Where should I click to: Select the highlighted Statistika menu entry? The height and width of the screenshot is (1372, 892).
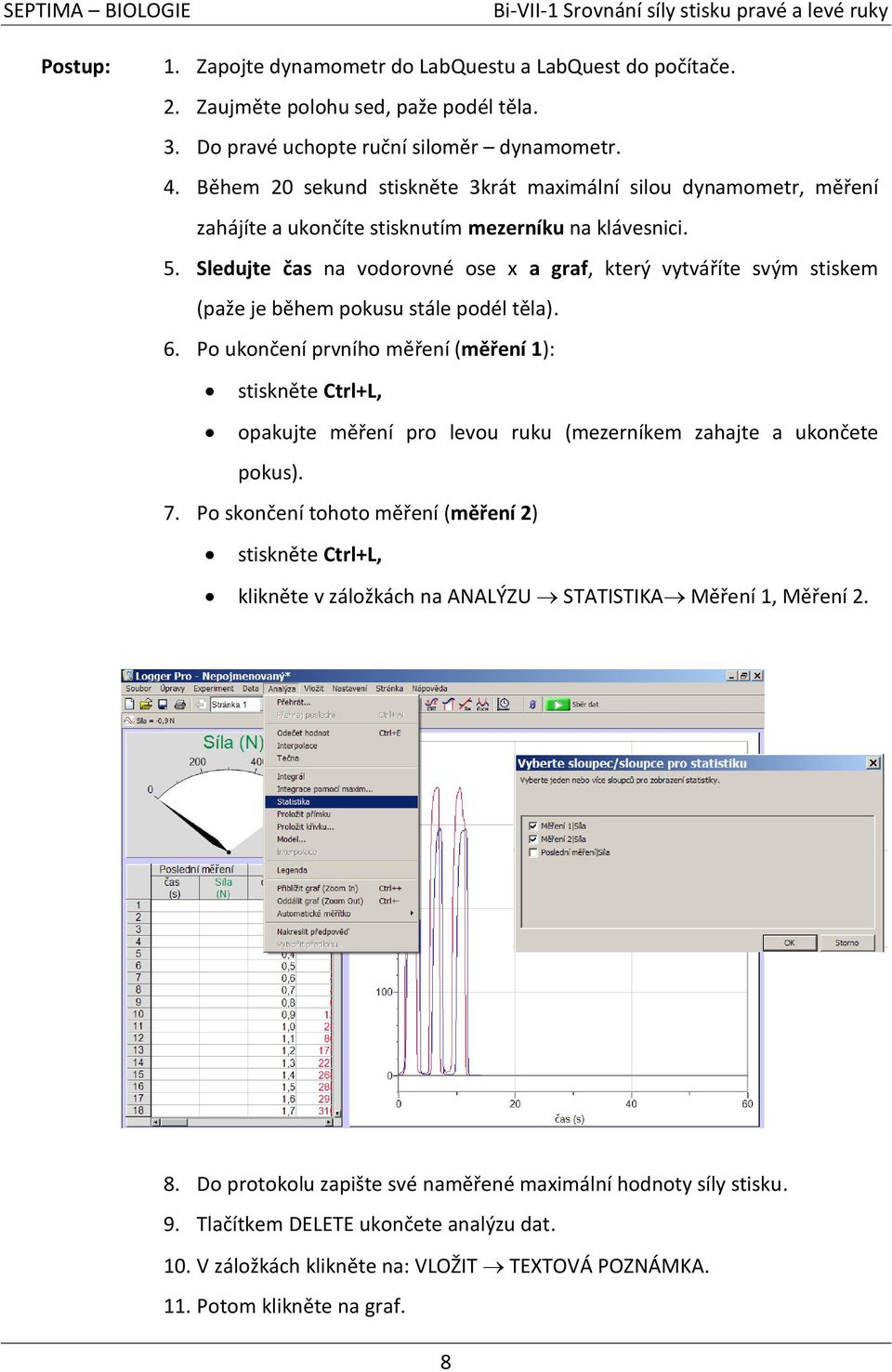pyautogui.click(x=341, y=801)
